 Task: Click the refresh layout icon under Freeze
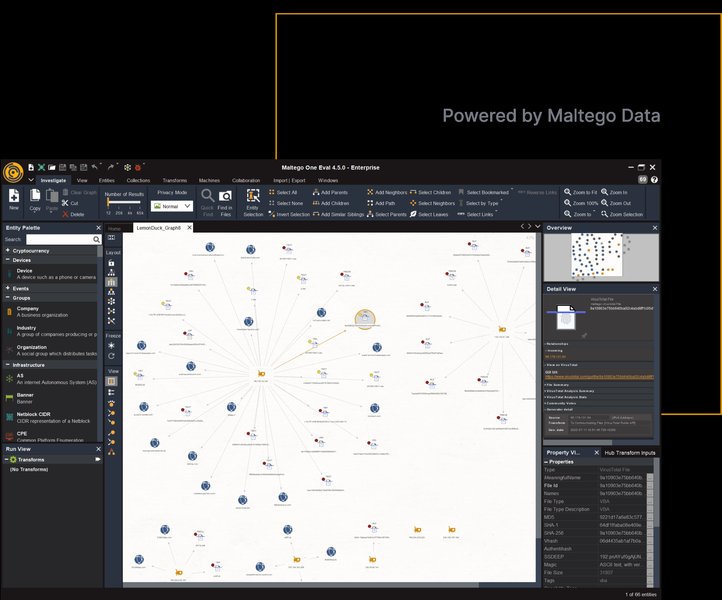[x=111, y=356]
